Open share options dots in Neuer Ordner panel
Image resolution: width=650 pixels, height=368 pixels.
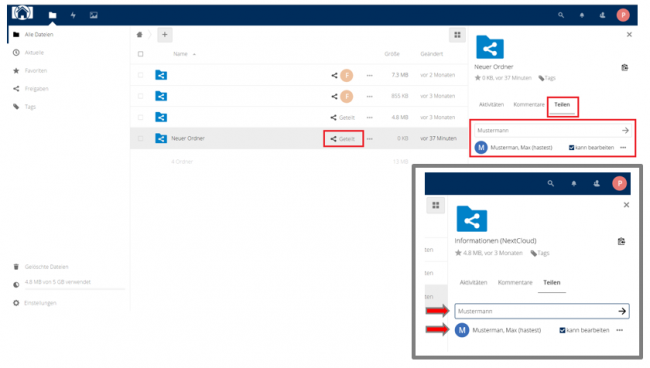click(623, 148)
